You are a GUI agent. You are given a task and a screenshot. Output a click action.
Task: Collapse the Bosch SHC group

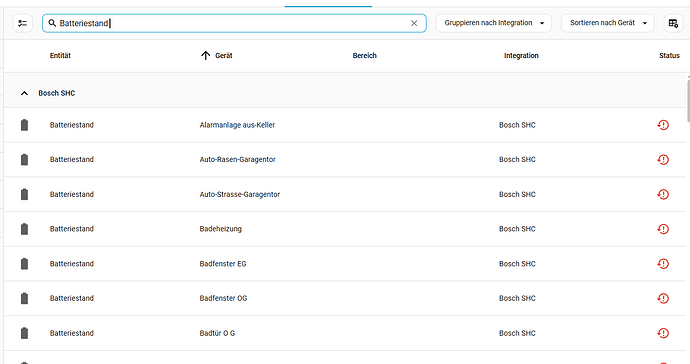pyautogui.click(x=24, y=93)
